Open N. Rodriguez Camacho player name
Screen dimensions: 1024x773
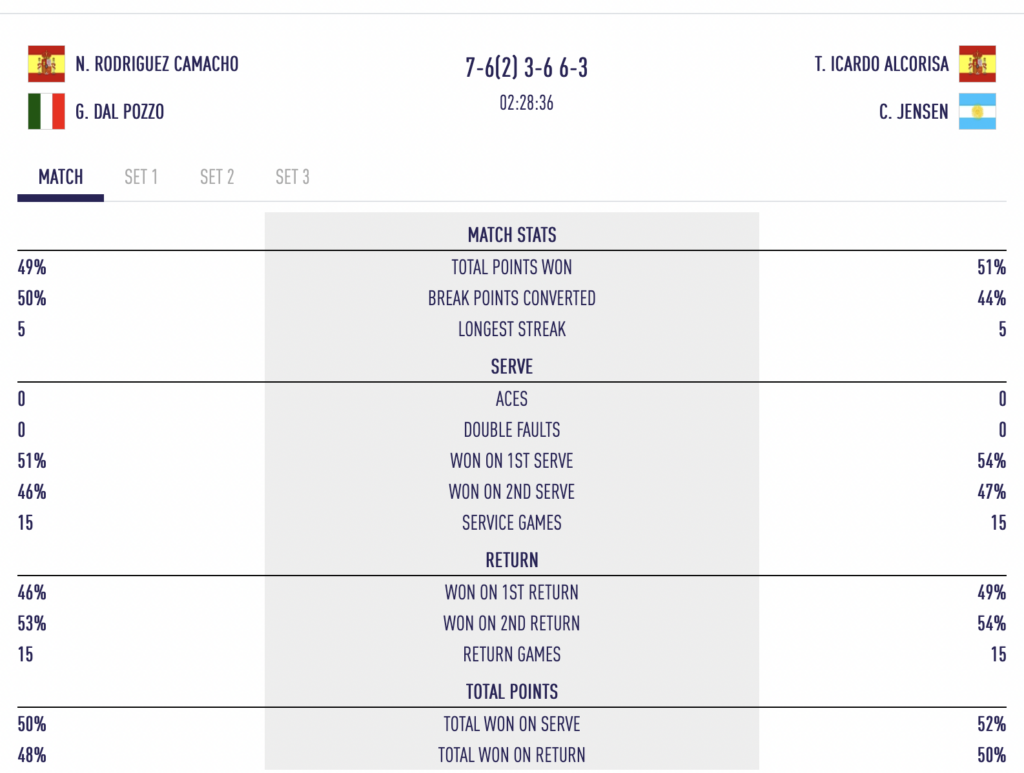(157, 64)
